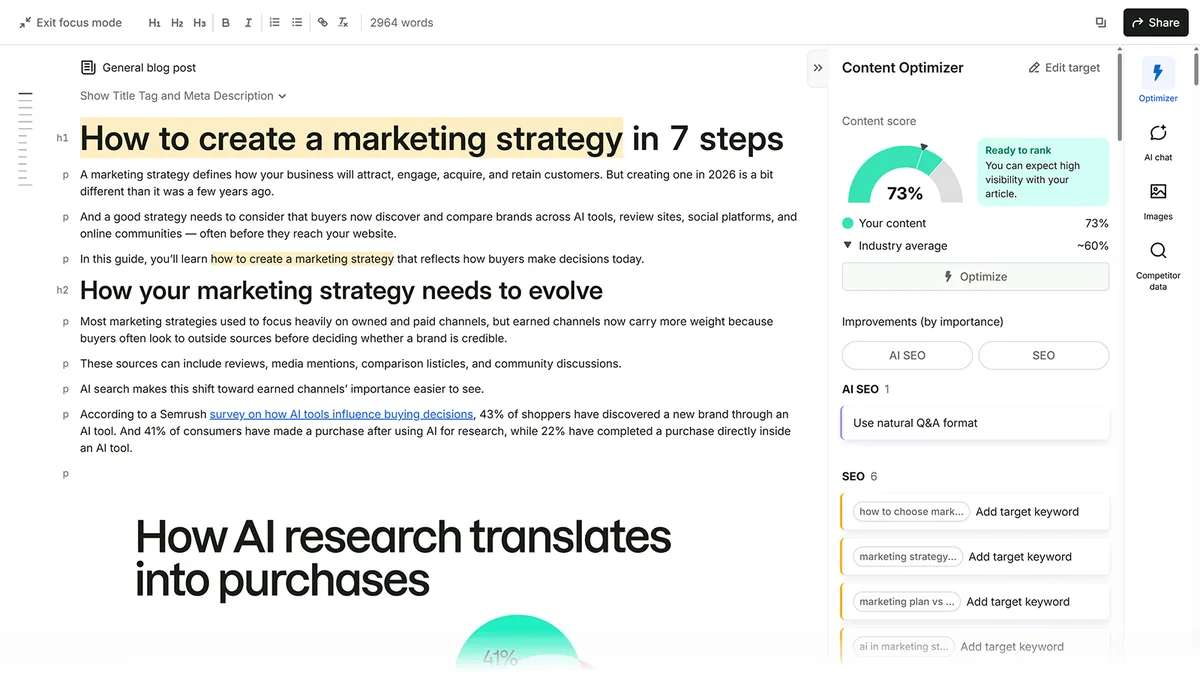Click the Optimize button

coord(975,277)
